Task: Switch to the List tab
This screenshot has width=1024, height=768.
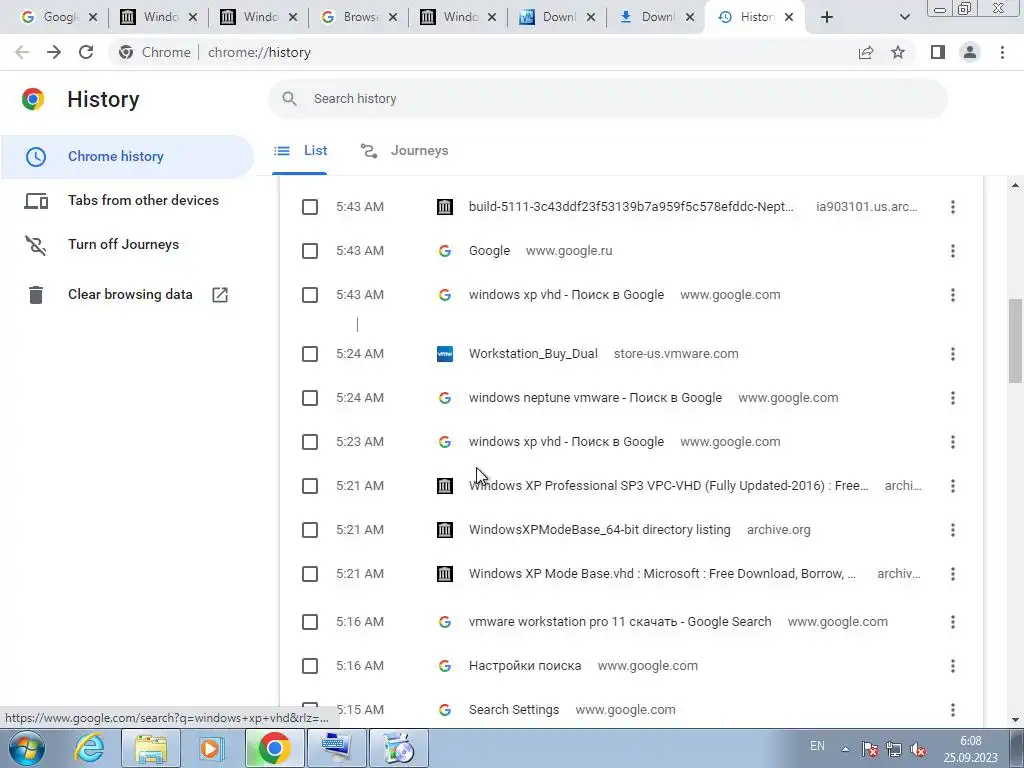Action: point(300,151)
